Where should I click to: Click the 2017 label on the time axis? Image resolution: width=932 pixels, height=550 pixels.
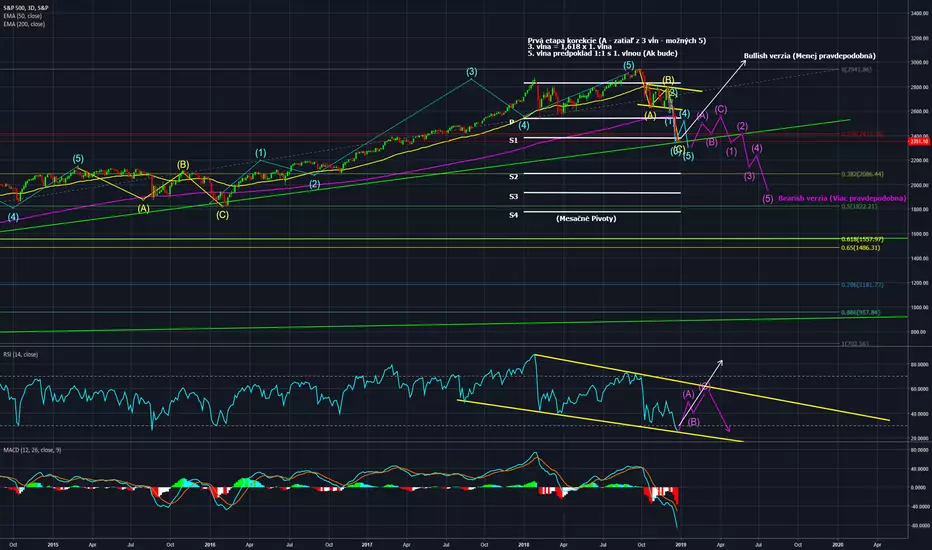pyautogui.click(x=367, y=544)
